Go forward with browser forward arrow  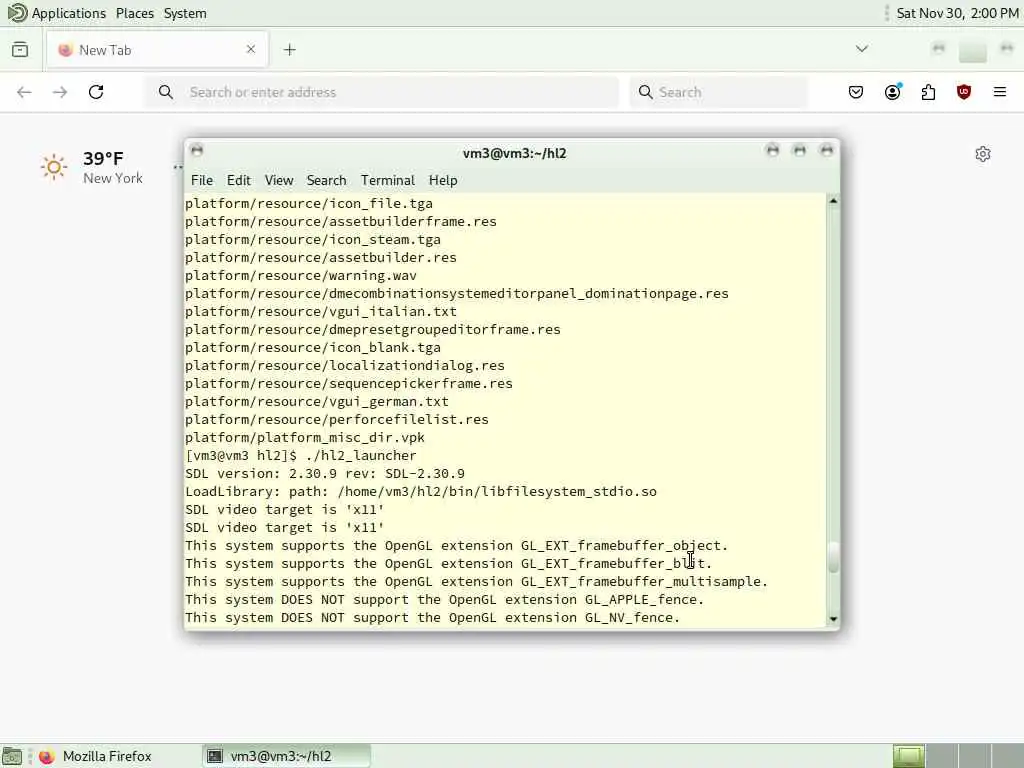point(60,92)
